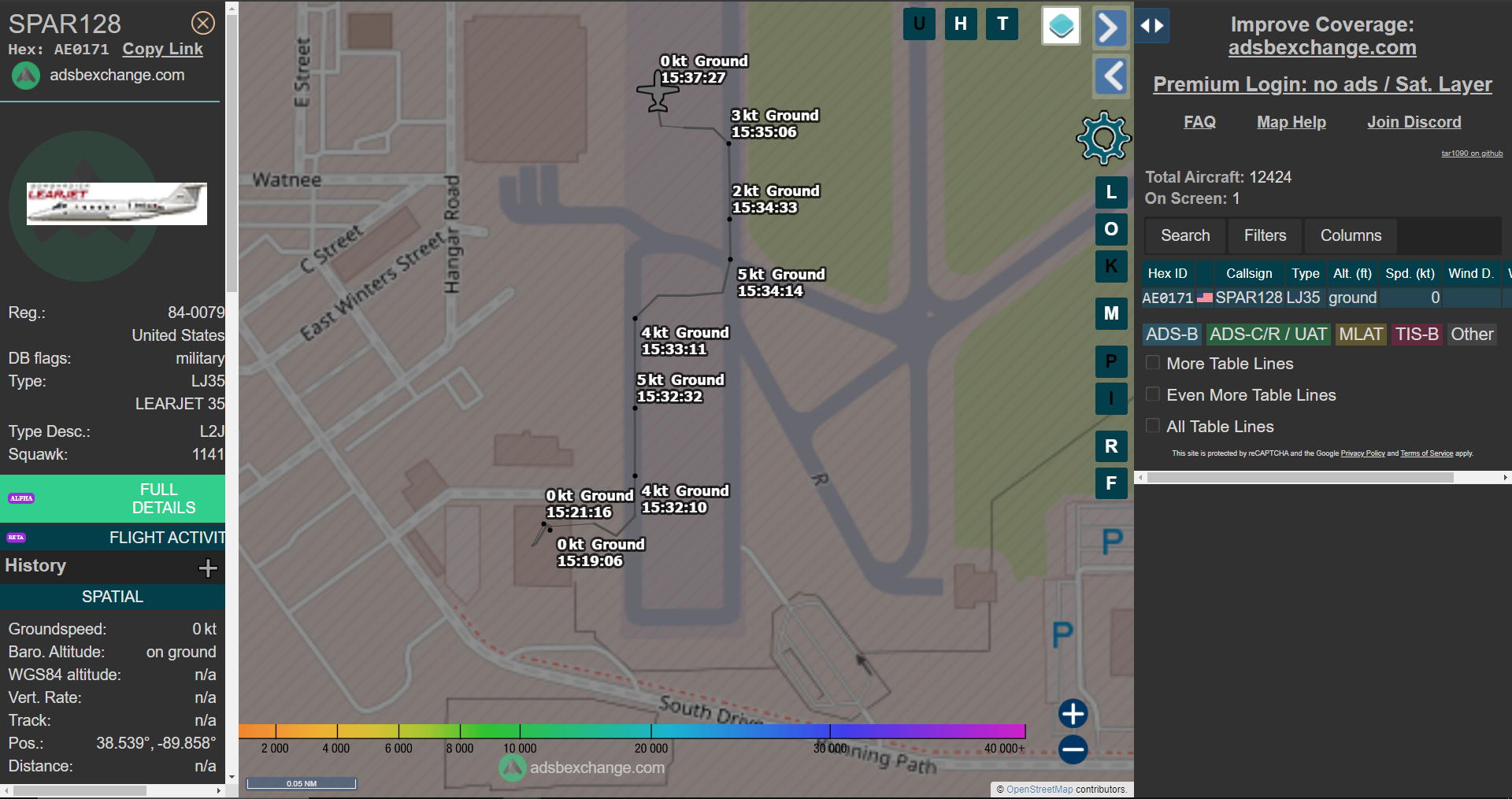The width and height of the screenshot is (1512, 799).
Task: Click the left panel horizontal scrollbar
Action: [80, 790]
